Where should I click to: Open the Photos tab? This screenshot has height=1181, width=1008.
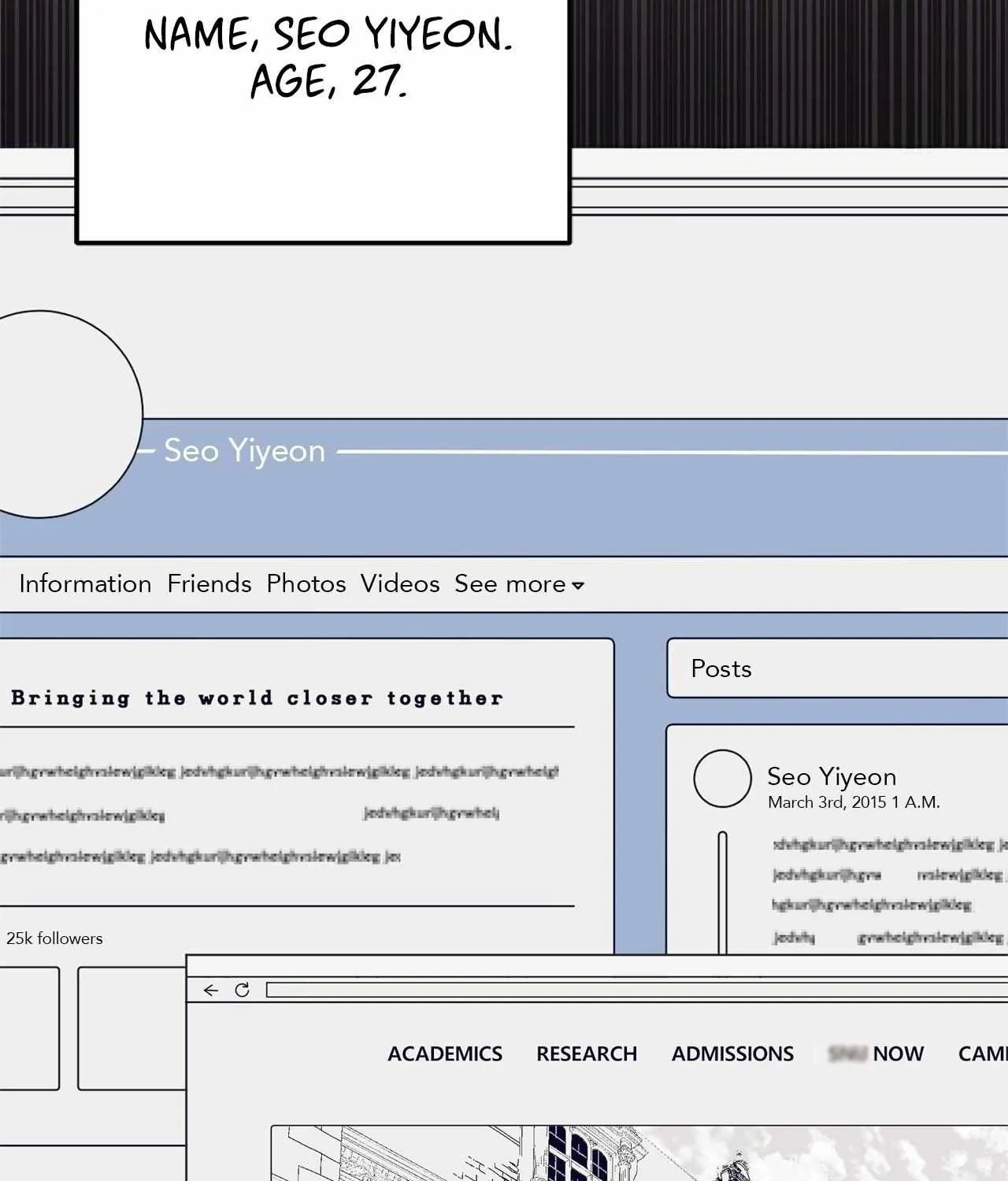[306, 583]
